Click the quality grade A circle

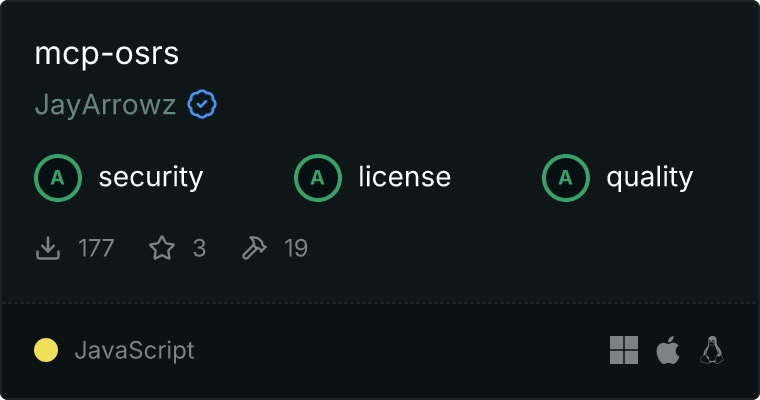(566, 178)
